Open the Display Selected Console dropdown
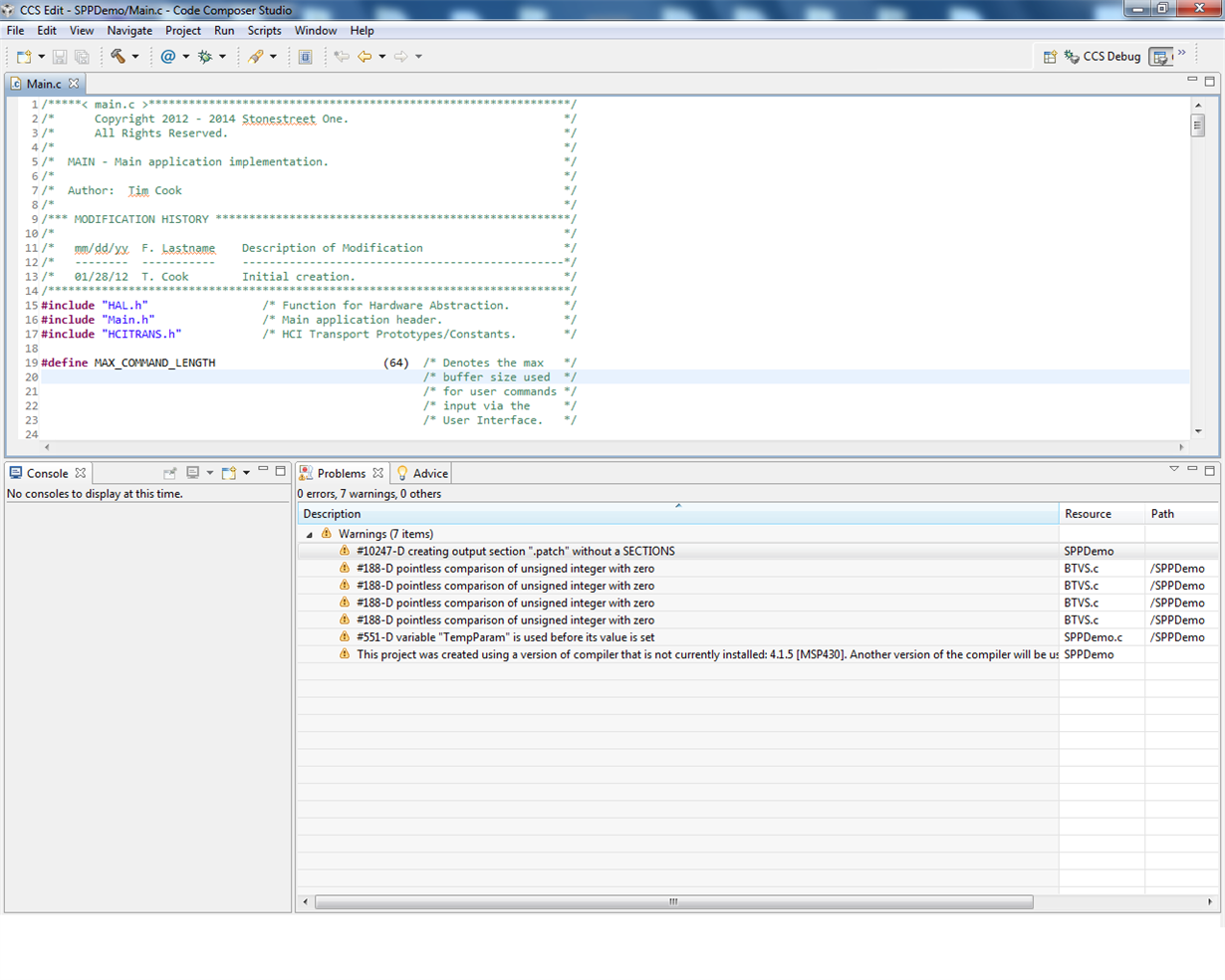 pos(210,472)
